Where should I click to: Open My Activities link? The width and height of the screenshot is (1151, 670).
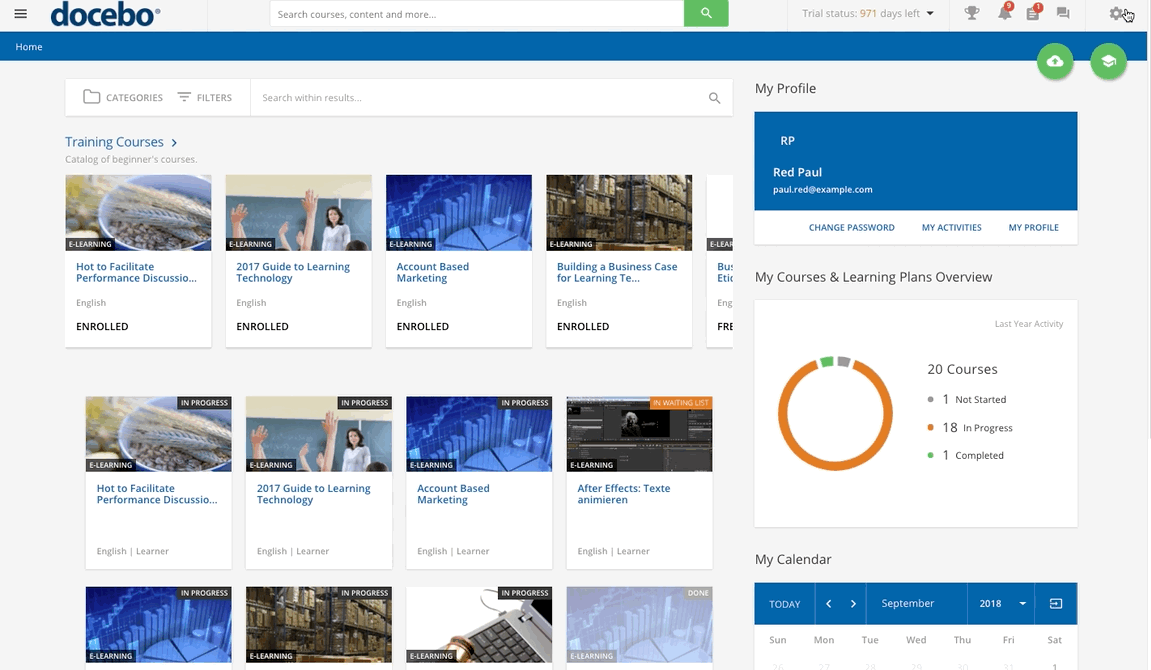click(x=951, y=228)
